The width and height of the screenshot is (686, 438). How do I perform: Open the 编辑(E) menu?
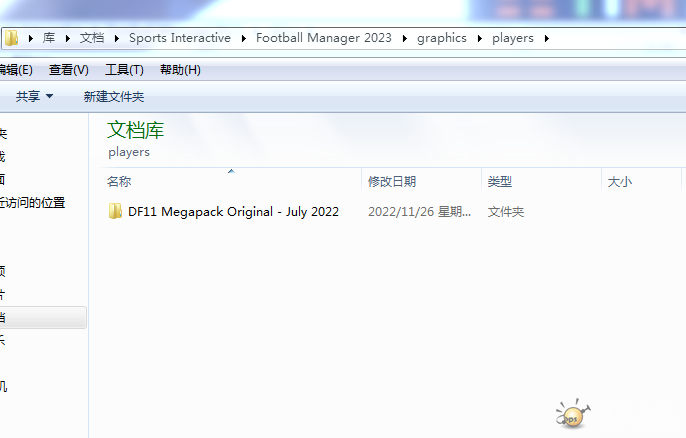(x=16, y=70)
